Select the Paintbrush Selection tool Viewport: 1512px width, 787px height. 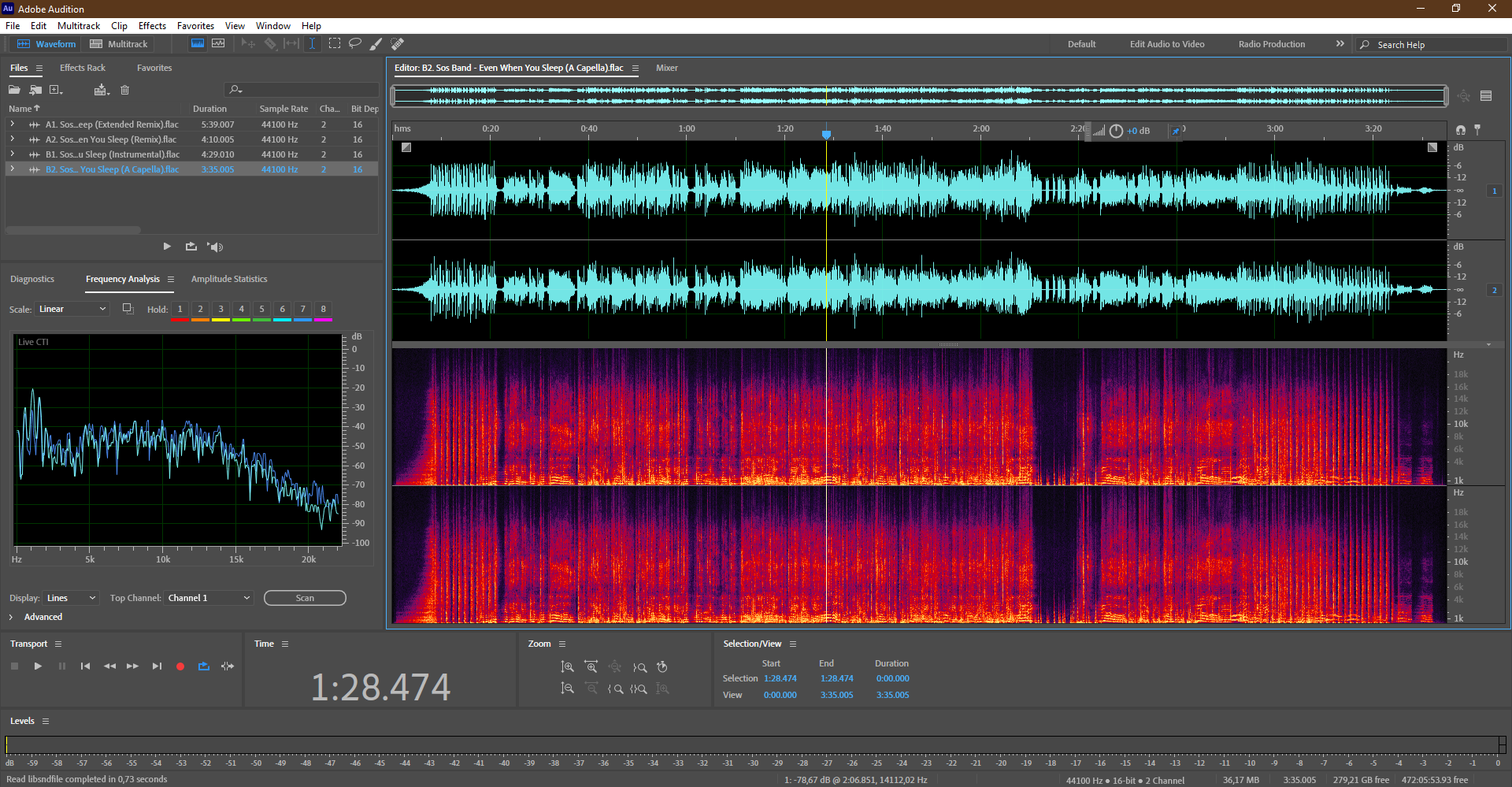click(376, 43)
